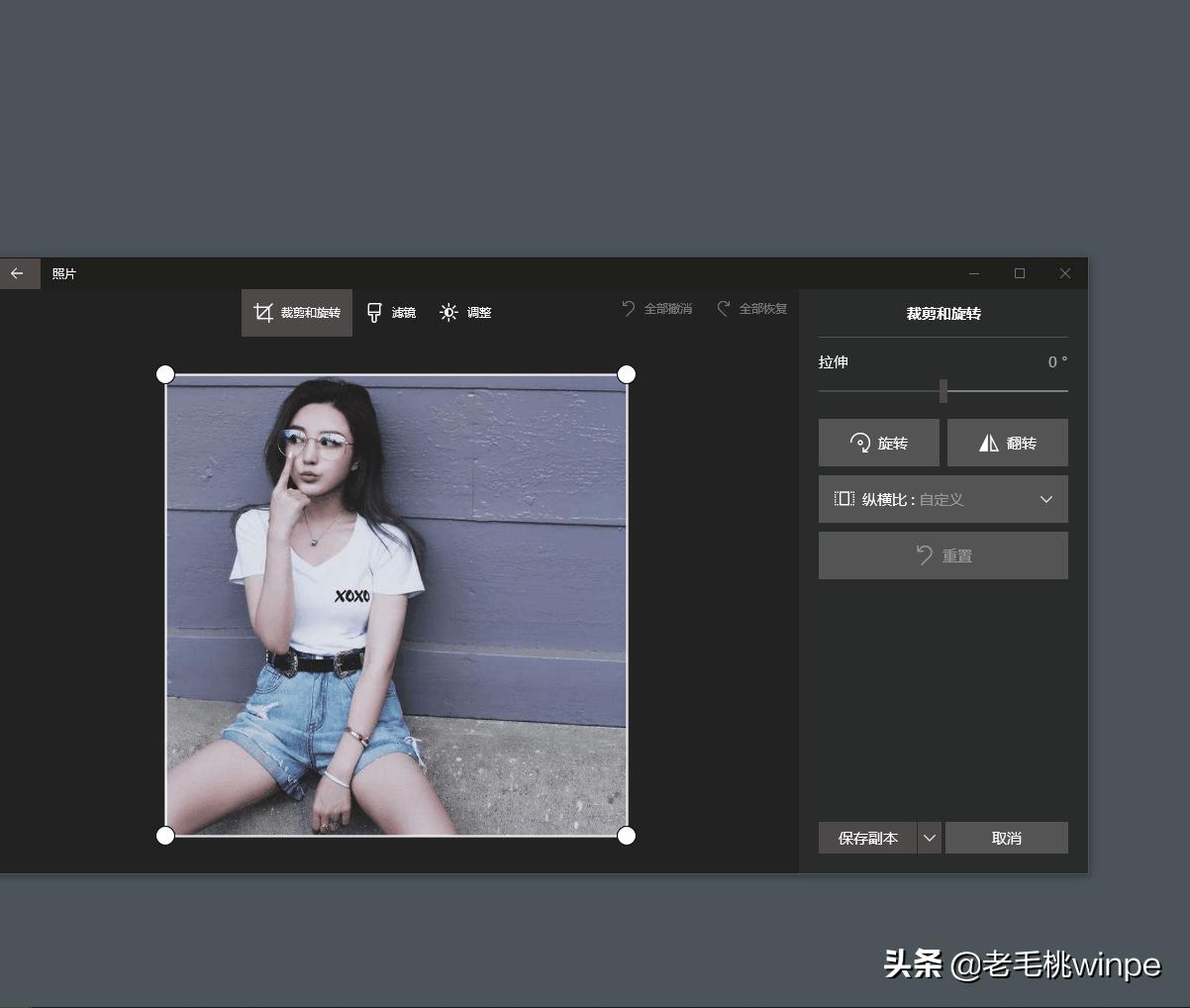Viewport: 1190px width, 1008px height.
Task: Expand the 纵横比 aspect ratio dropdown
Action: pyautogui.click(x=942, y=499)
